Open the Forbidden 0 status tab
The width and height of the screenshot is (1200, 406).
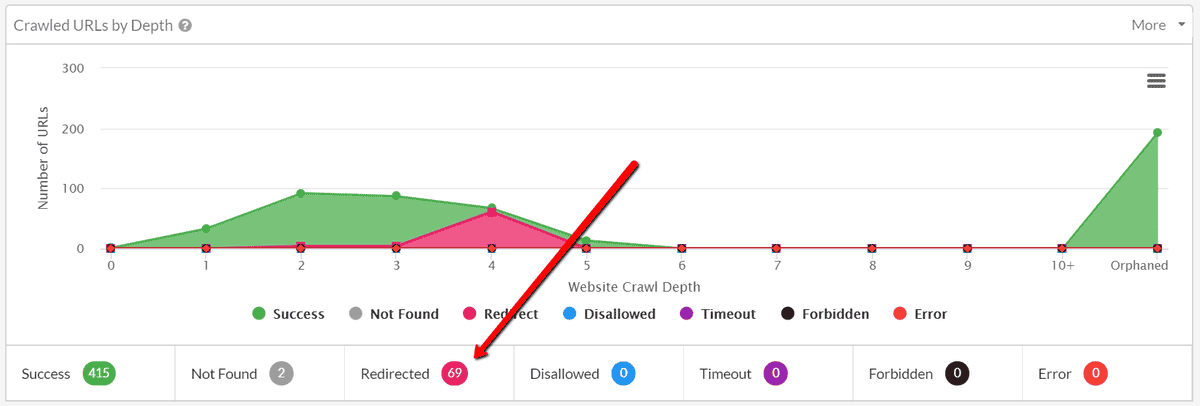(938, 374)
